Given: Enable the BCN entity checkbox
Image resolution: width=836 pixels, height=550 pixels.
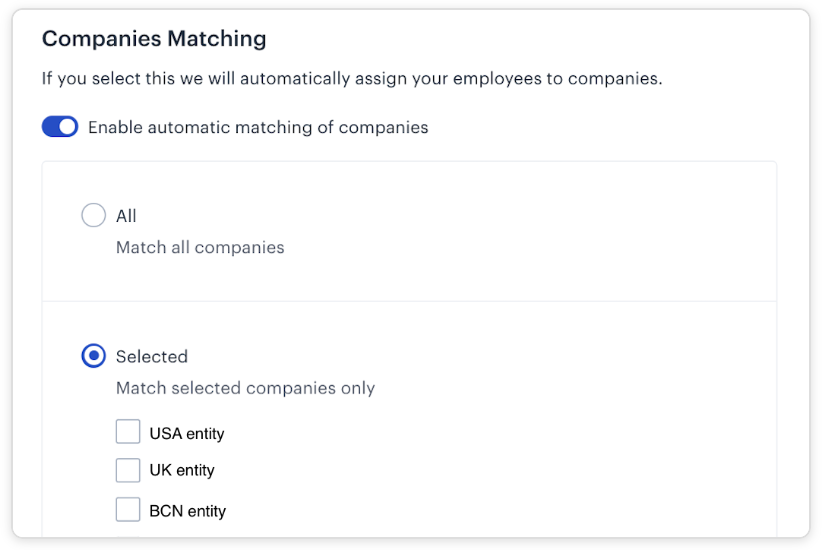Looking at the screenshot, I should [x=128, y=510].
